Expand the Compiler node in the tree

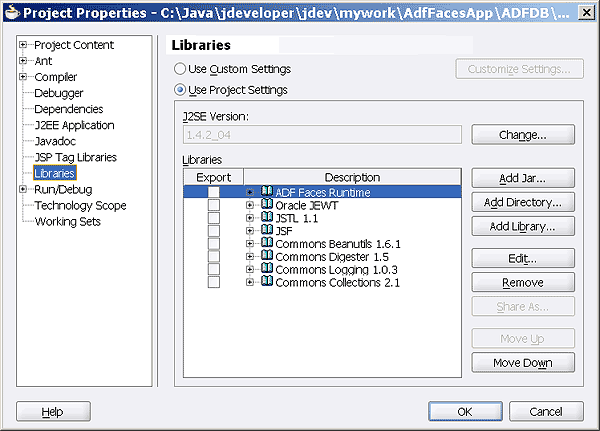[x=23, y=78]
